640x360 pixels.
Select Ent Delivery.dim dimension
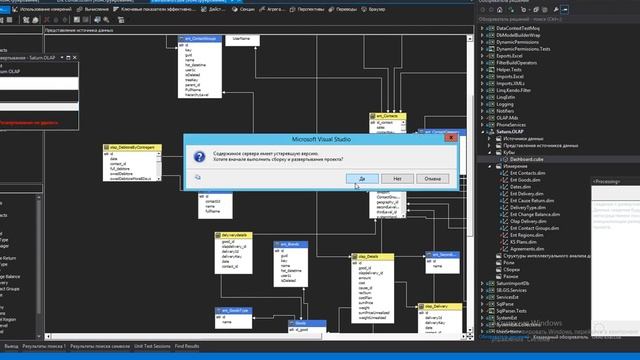click(527, 194)
